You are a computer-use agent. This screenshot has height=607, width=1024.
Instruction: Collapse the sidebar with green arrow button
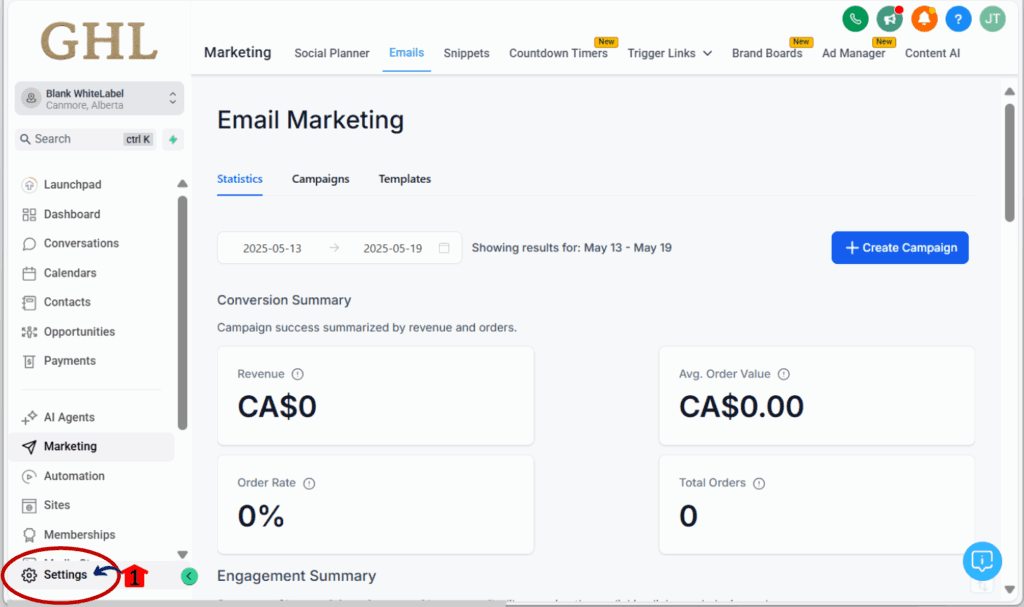tap(189, 576)
